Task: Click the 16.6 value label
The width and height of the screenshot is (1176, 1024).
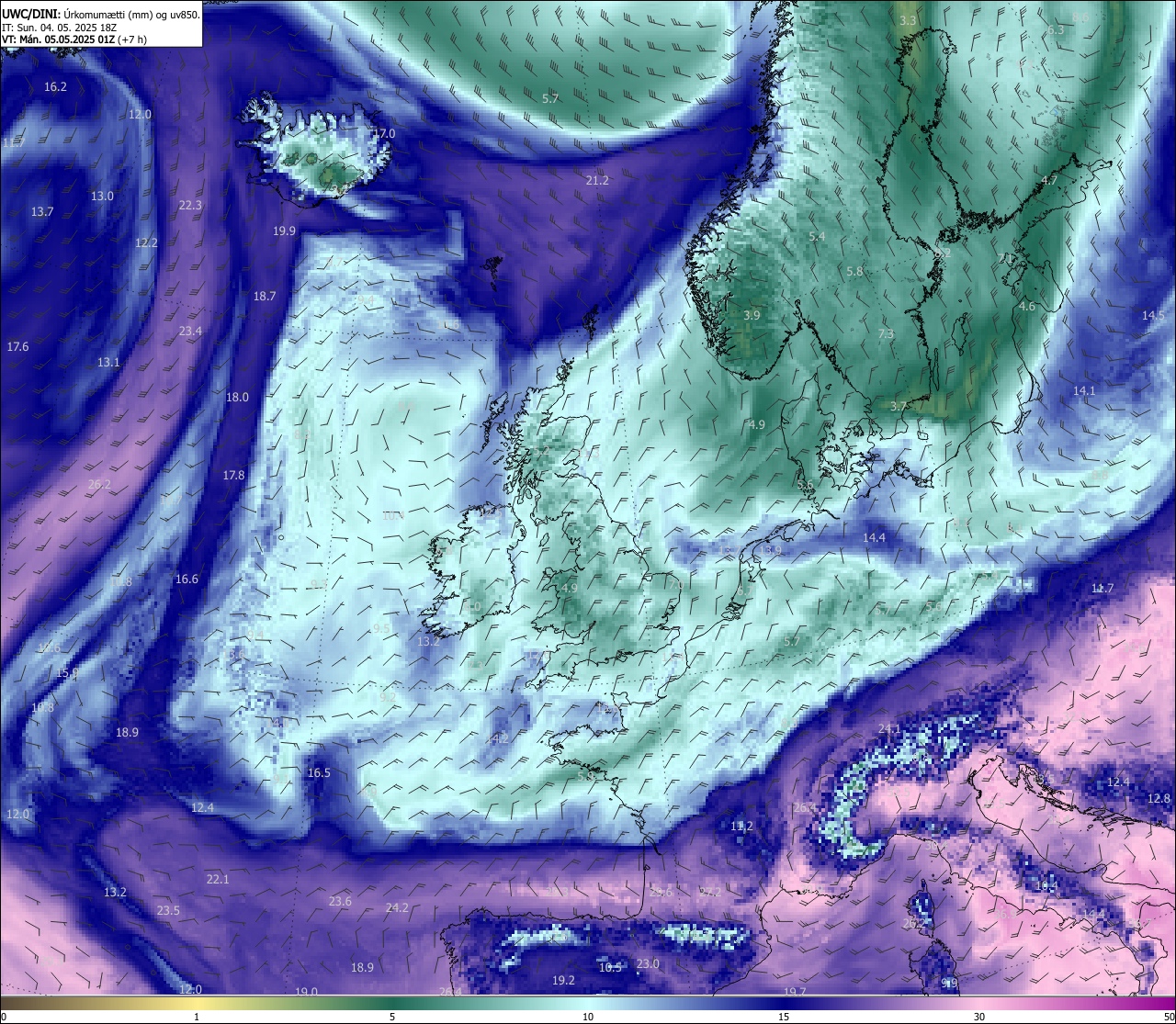Action: 187,580
